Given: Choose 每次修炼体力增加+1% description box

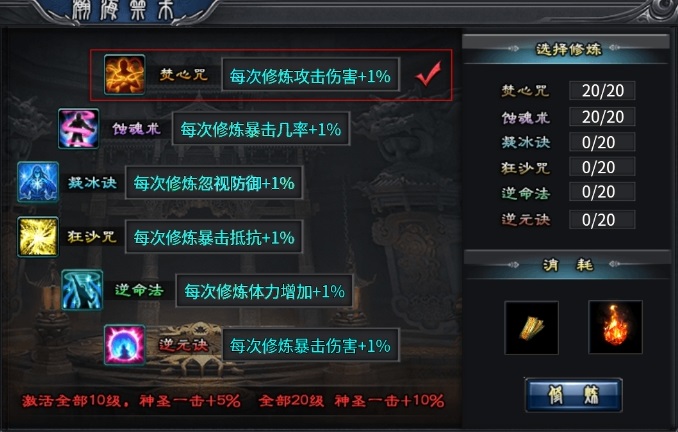Looking at the screenshot, I should click(264, 291).
